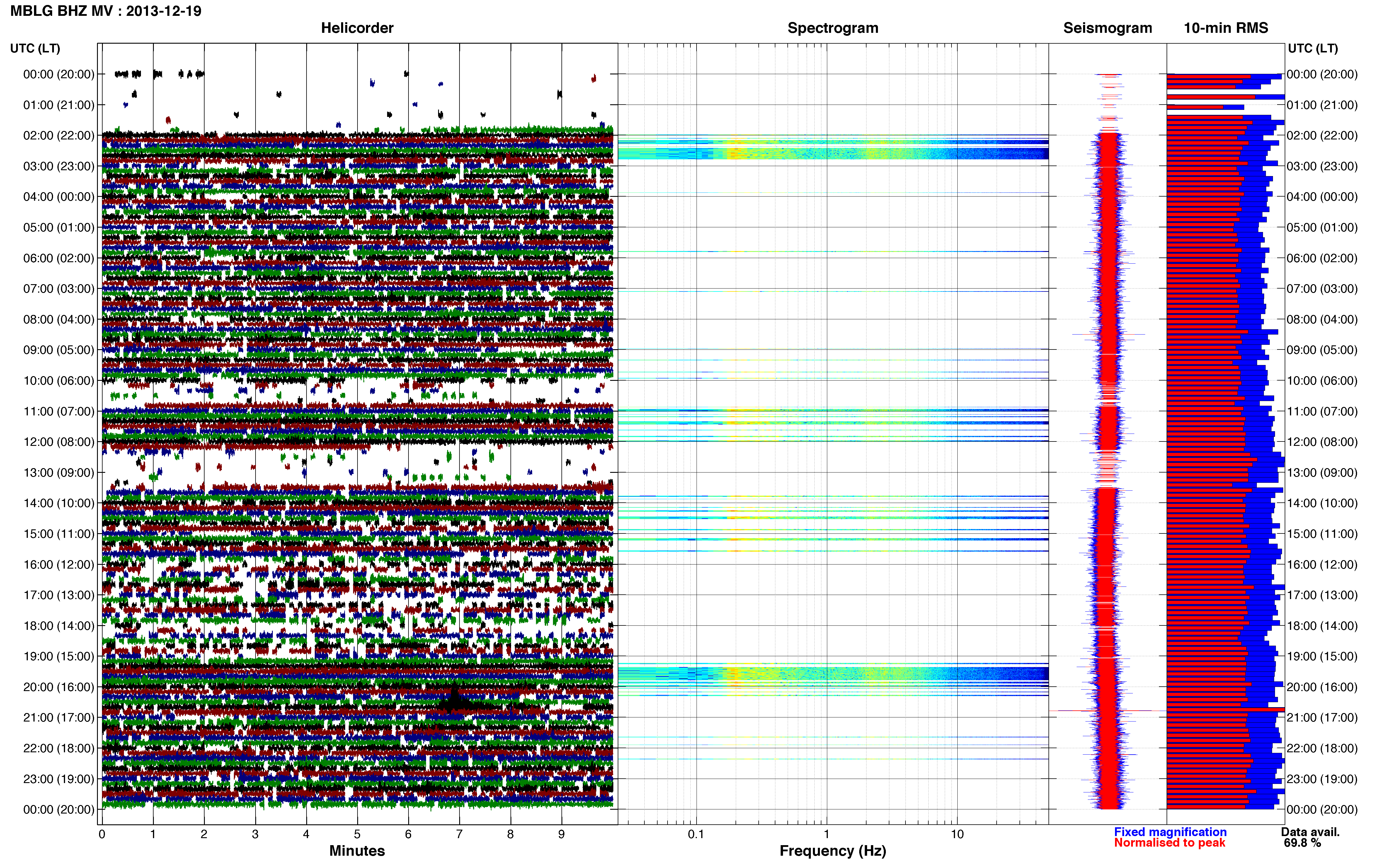Select '10:00 (06:00)' on the Helicorder time axis
This screenshot has height=868, width=1389.
(x=59, y=381)
